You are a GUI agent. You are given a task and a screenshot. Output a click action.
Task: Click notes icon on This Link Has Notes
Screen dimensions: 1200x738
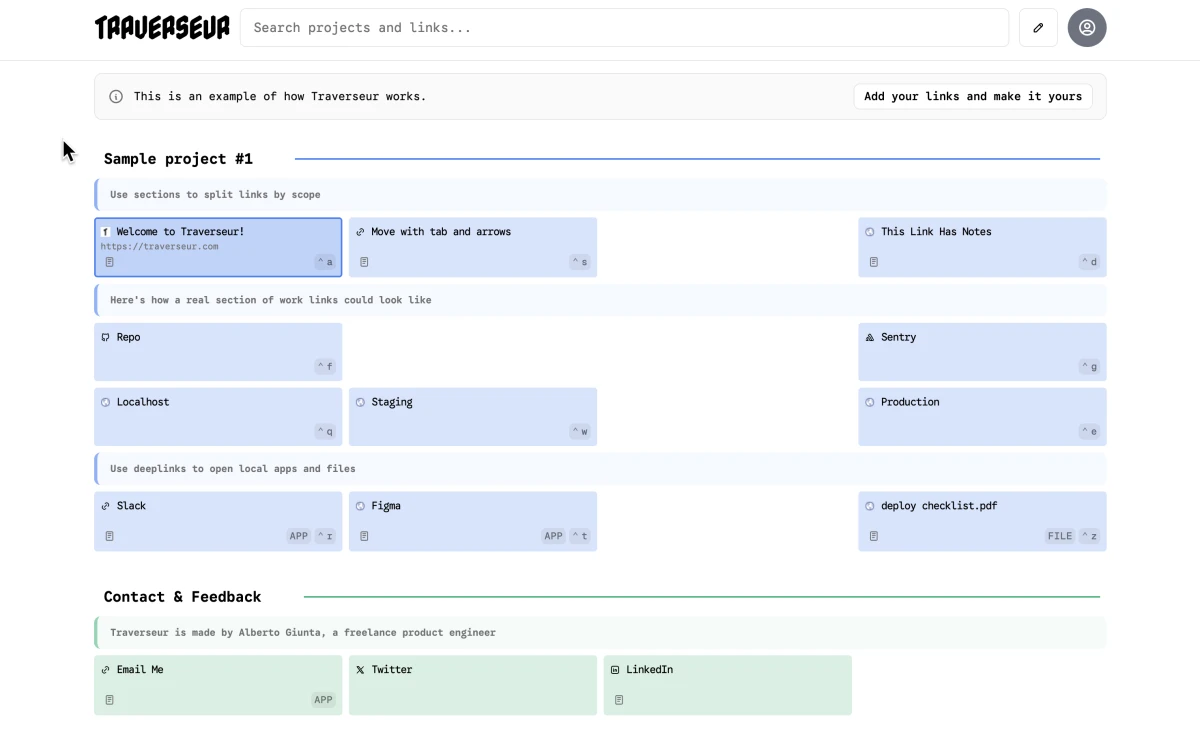point(873,262)
